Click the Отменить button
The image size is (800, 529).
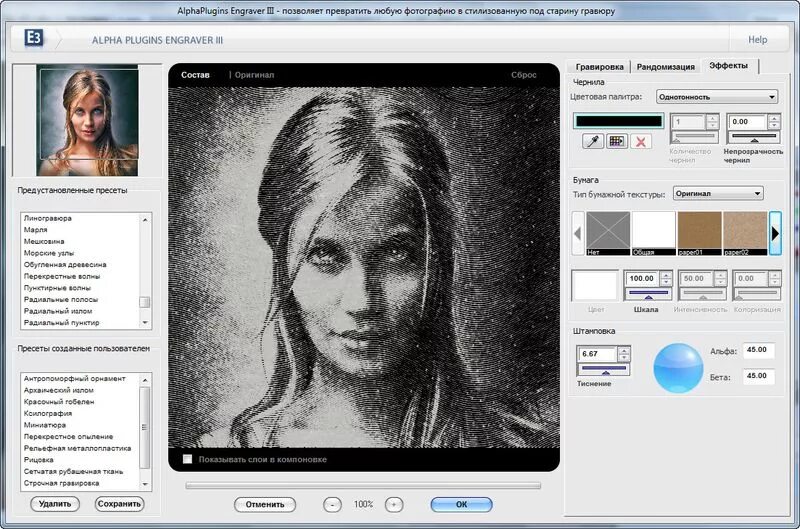[x=265, y=505]
